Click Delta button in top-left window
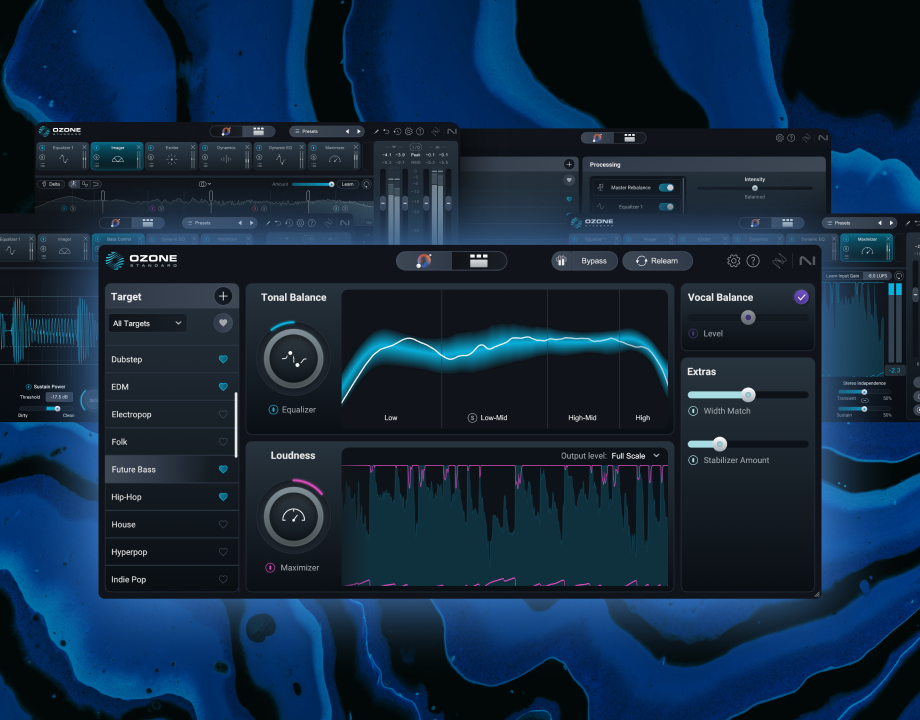 pyautogui.click(x=51, y=184)
